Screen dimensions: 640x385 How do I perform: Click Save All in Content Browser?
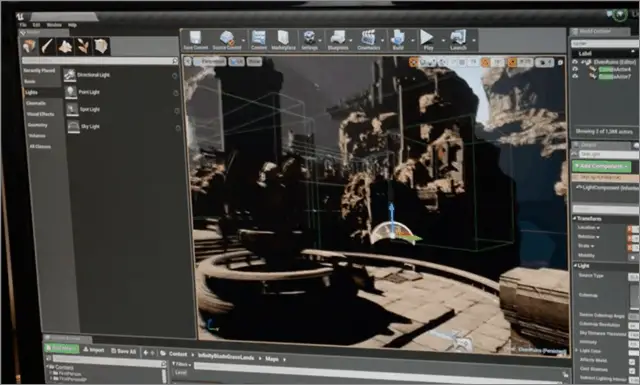pos(124,351)
